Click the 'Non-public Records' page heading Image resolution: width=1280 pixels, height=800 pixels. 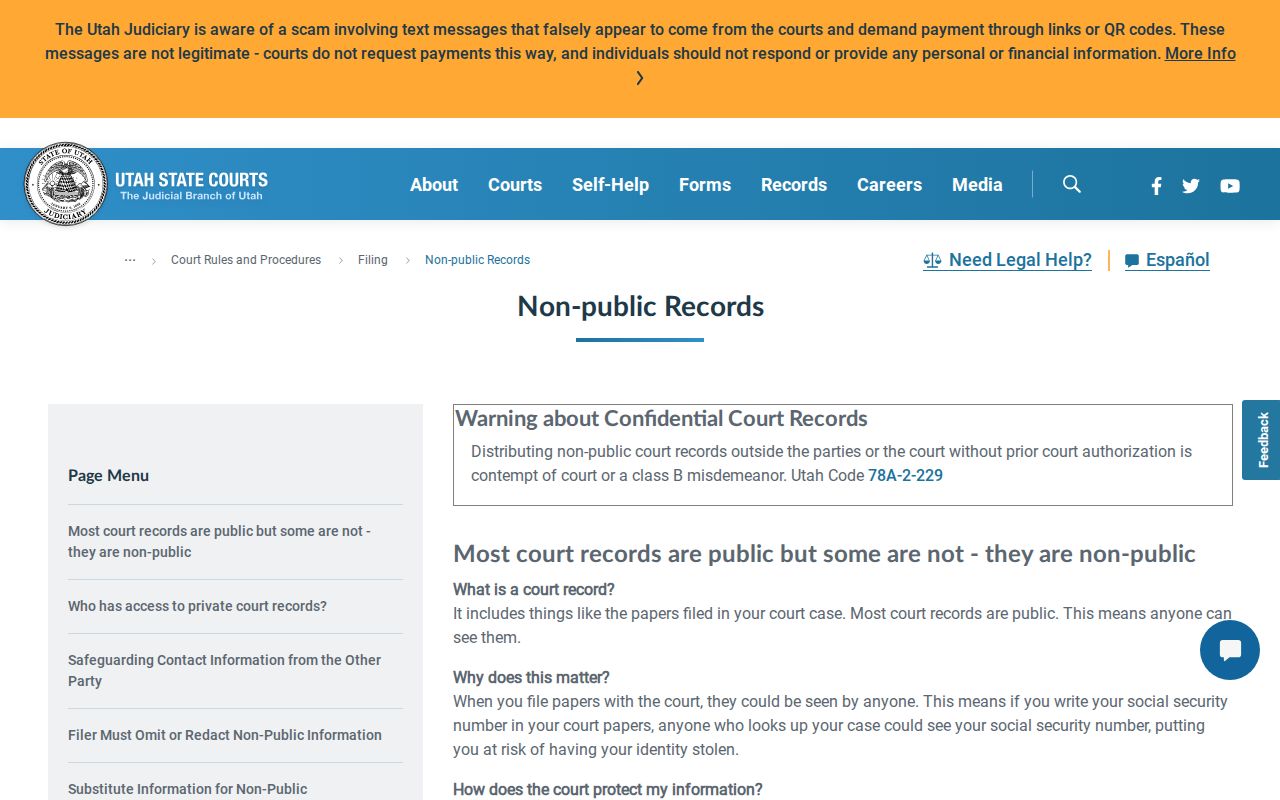640,306
